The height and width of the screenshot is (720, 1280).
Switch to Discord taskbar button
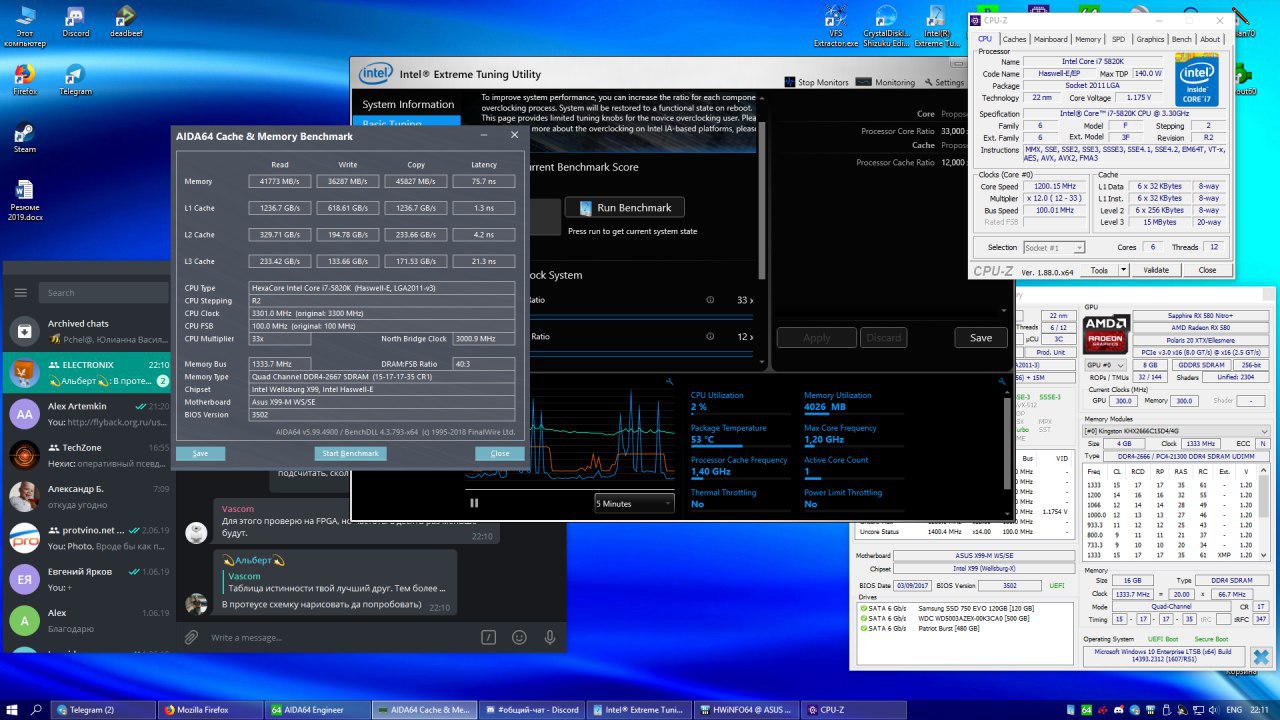point(532,709)
